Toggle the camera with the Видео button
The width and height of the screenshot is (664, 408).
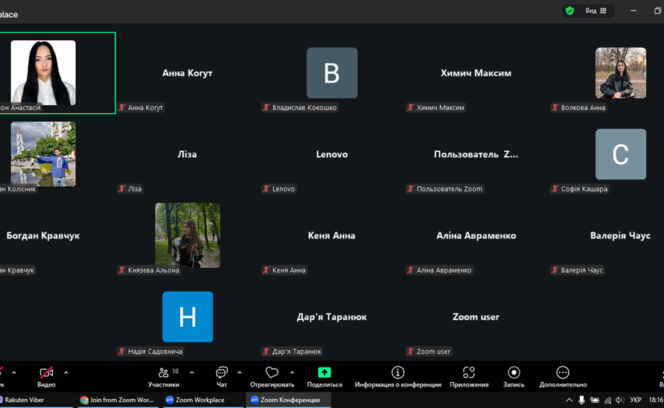point(46,375)
